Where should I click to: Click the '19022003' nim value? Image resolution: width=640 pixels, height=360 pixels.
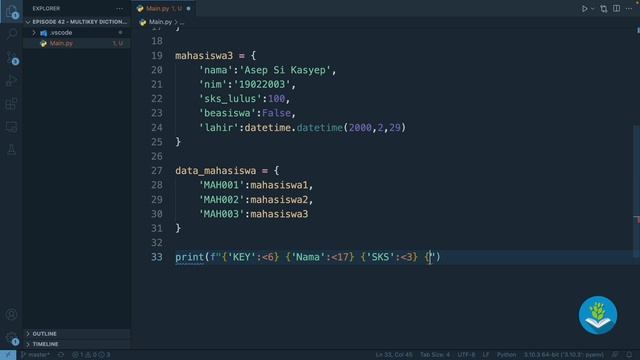tap(262, 84)
